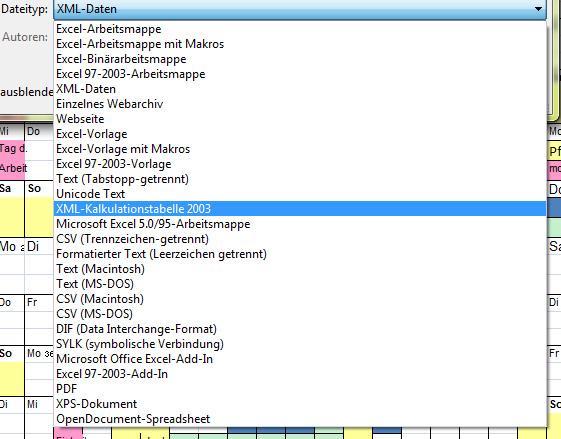Image resolution: width=561 pixels, height=439 pixels.
Task: Select OpenDocument-Spreadsheet format
Action: click(x=300, y=419)
